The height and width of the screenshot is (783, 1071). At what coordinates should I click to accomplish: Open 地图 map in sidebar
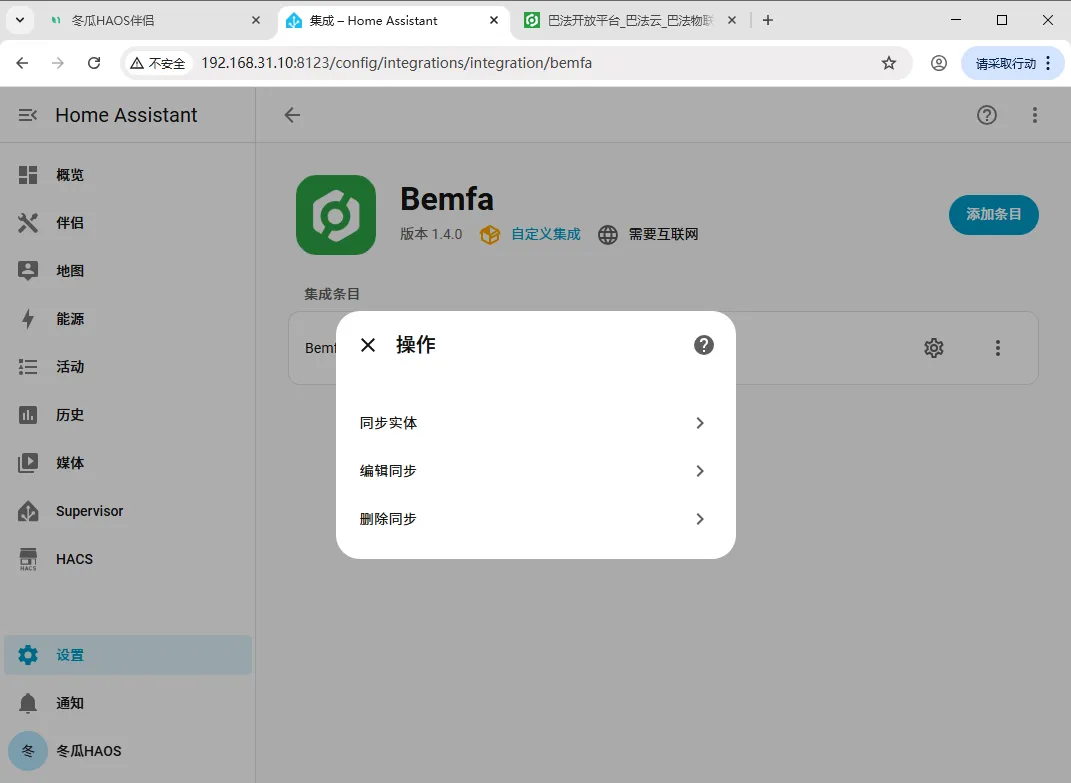pyautogui.click(x=128, y=271)
